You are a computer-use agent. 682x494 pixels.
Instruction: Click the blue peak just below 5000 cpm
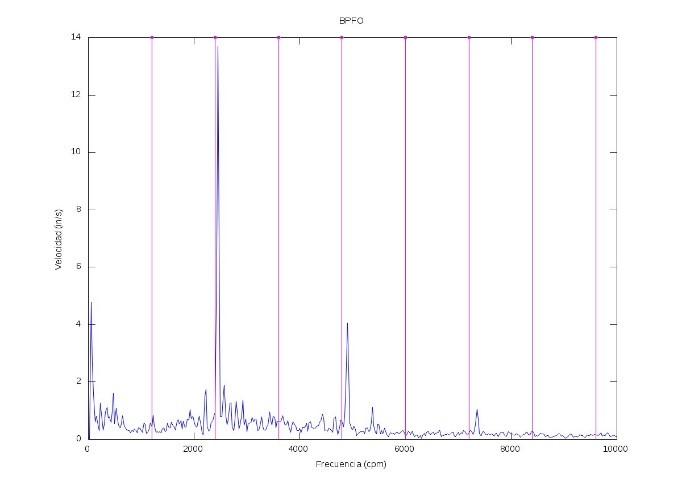[x=347, y=324]
